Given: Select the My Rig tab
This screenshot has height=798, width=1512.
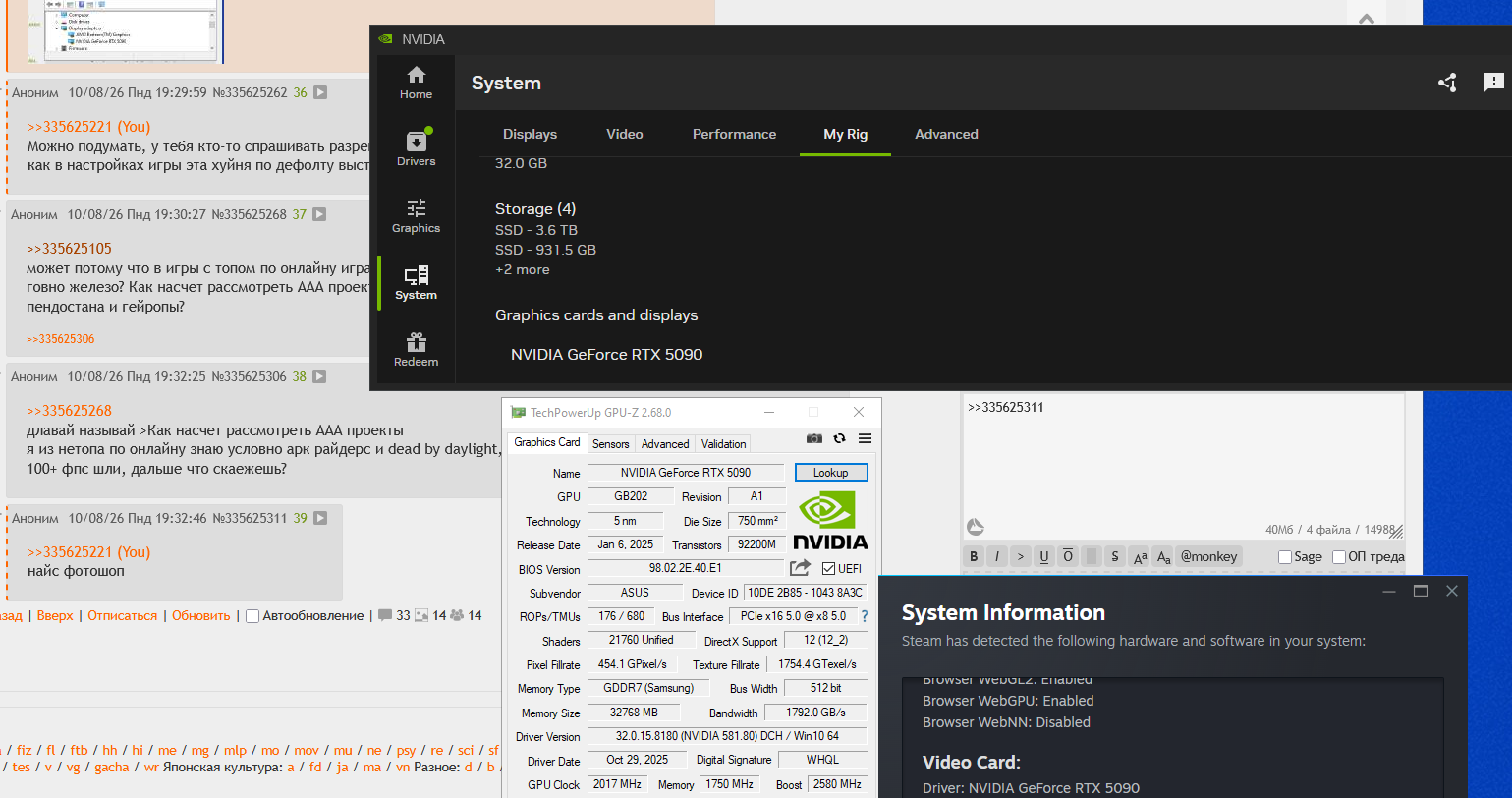Looking at the screenshot, I should point(845,134).
